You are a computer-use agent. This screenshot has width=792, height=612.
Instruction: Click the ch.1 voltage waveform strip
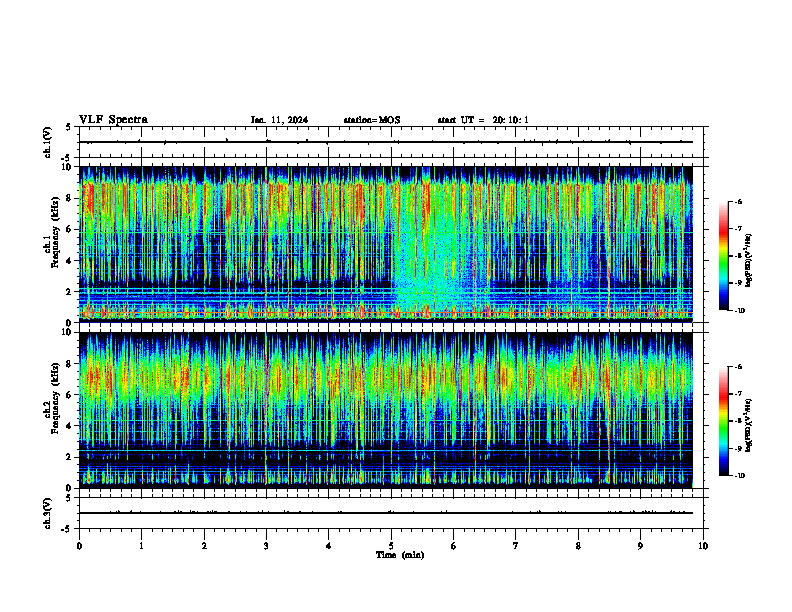[x=391, y=142]
